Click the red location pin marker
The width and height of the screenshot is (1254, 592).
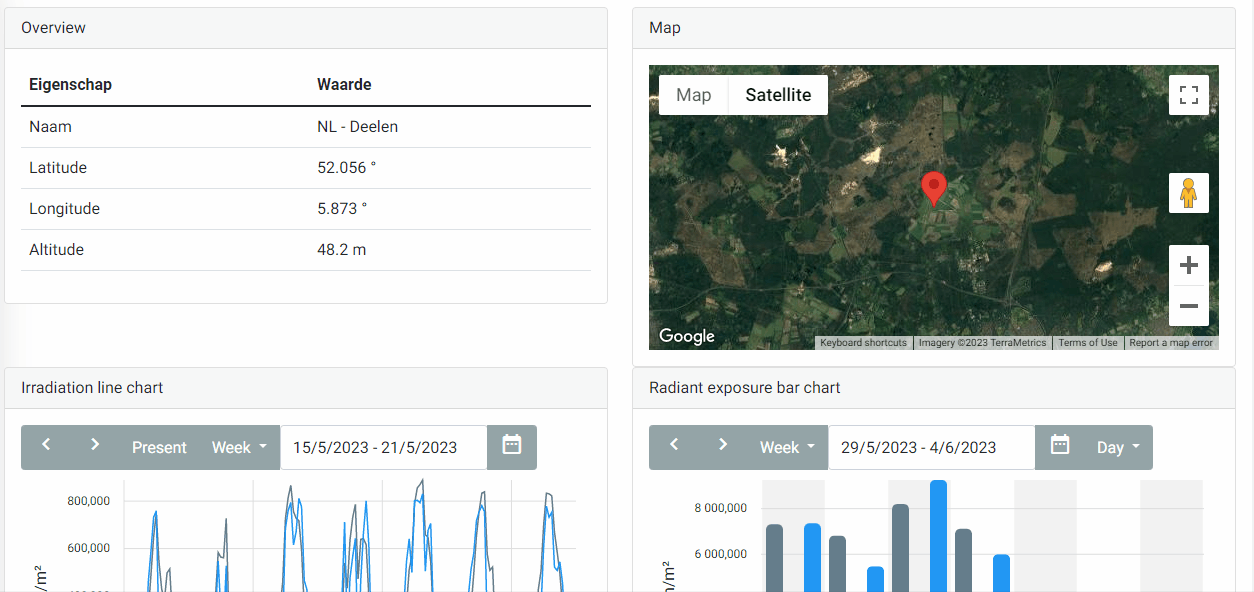point(934,189)
